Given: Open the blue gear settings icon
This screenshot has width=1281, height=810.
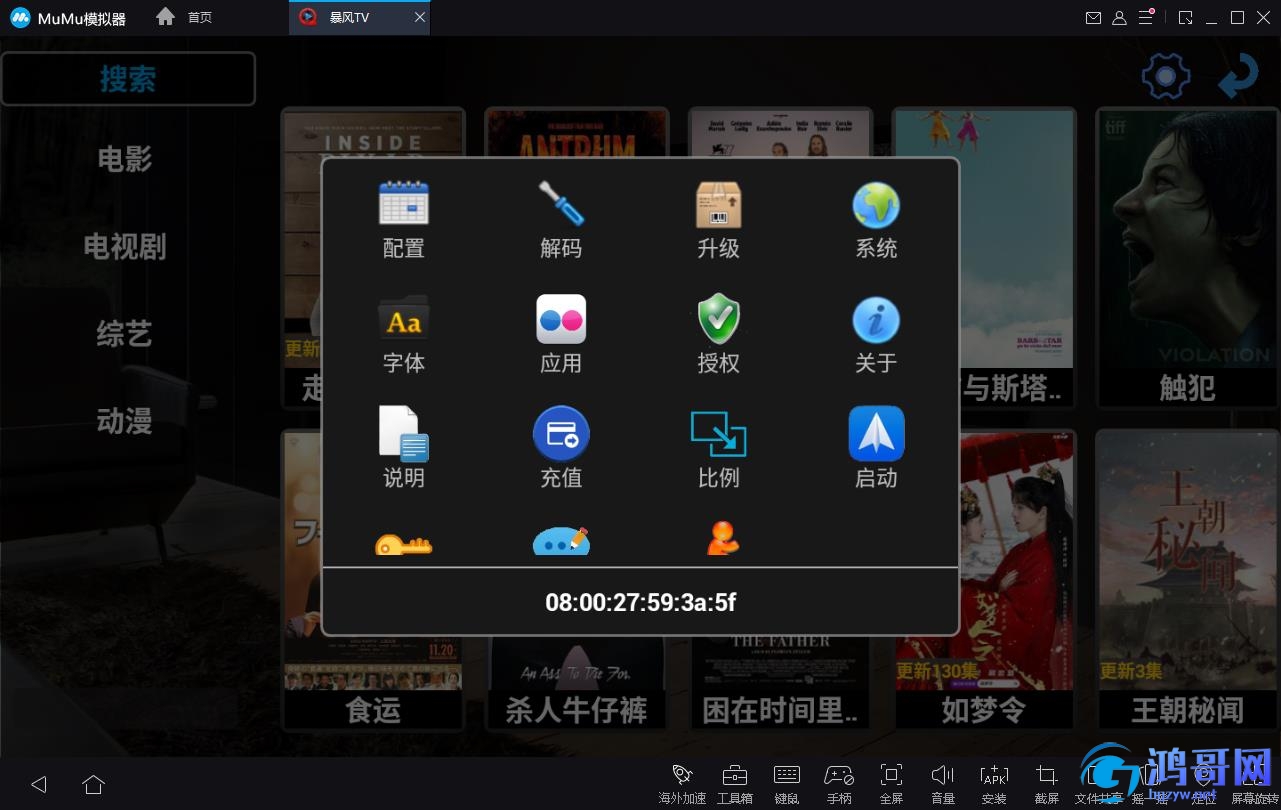Looking at the screenshot, I should coord(1166,76).
